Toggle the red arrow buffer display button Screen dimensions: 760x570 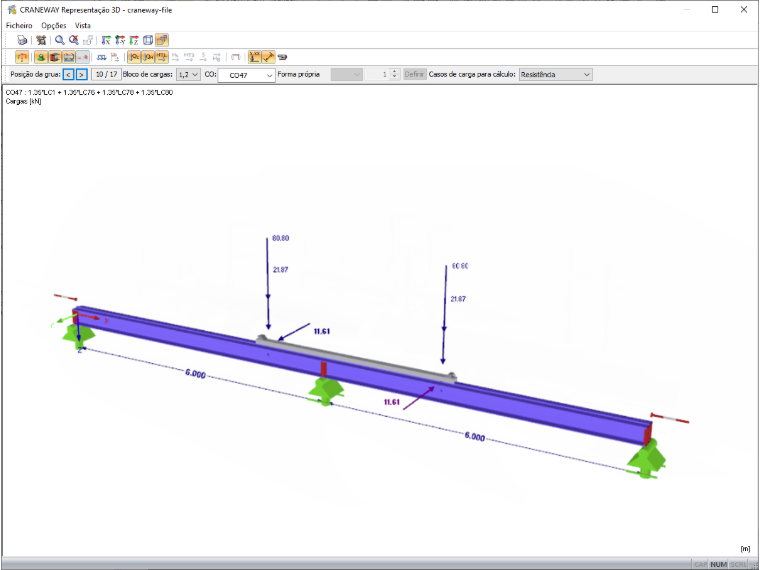[82, 57]
